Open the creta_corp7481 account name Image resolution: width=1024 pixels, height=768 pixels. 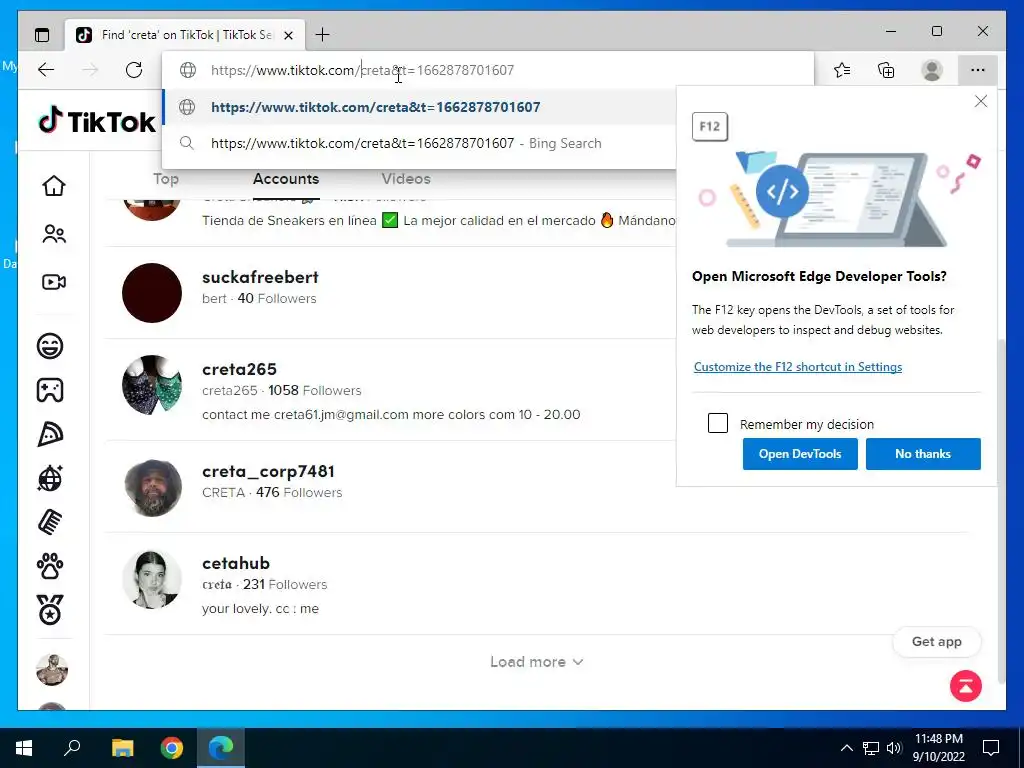coord(268,471)
